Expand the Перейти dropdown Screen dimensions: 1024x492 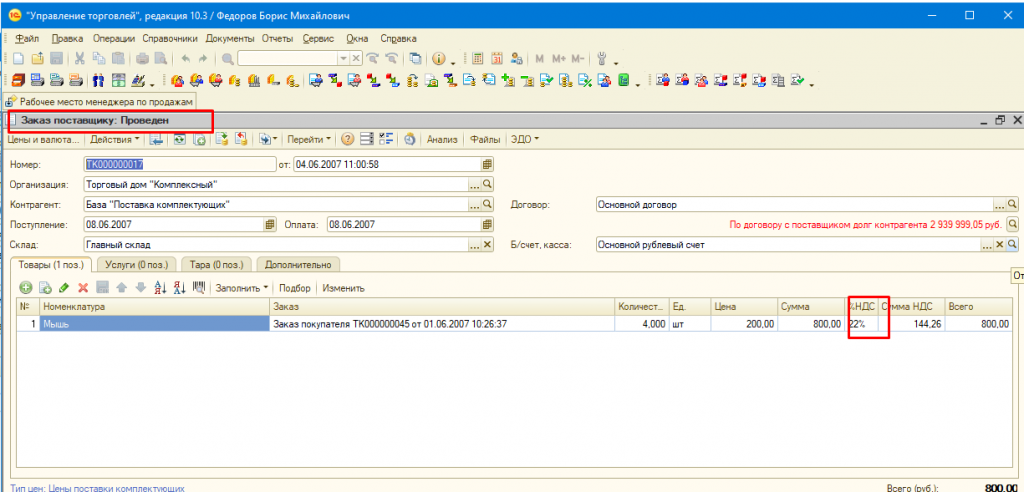coord(304,140)
